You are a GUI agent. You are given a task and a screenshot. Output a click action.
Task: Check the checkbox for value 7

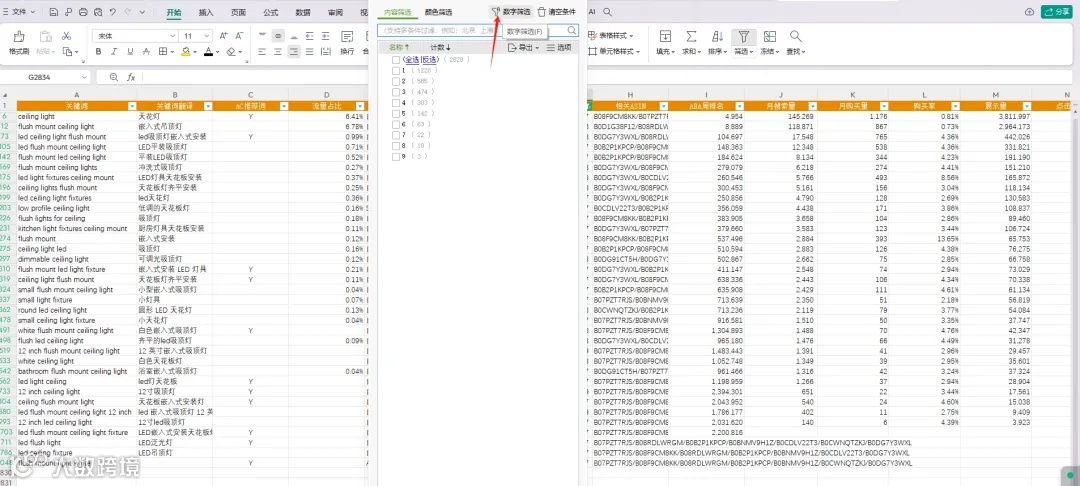pos(395,135)
